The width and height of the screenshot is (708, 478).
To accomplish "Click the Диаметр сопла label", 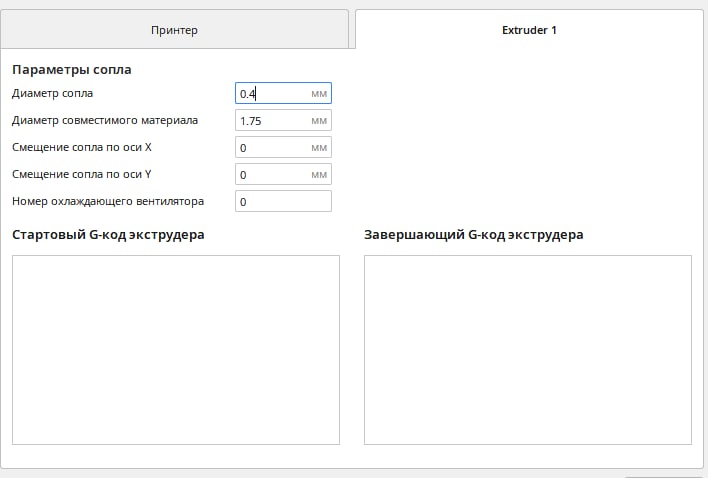I will pyautogui.click(x=52, y=93).
